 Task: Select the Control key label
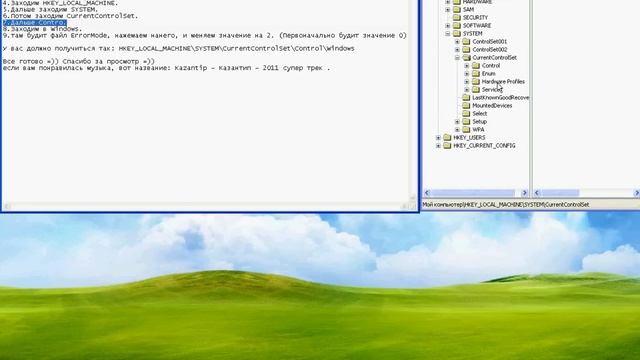coord(491,65)
